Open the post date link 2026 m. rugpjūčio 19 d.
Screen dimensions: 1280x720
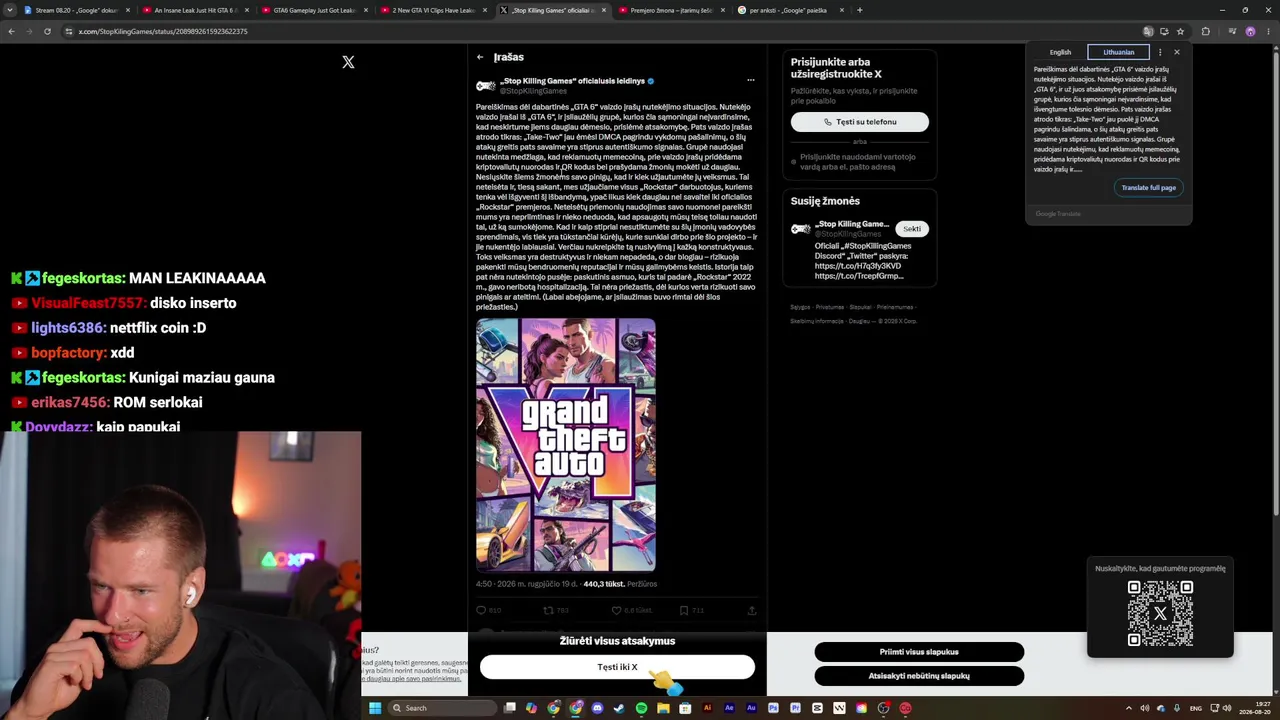click(x=537, y=584)
